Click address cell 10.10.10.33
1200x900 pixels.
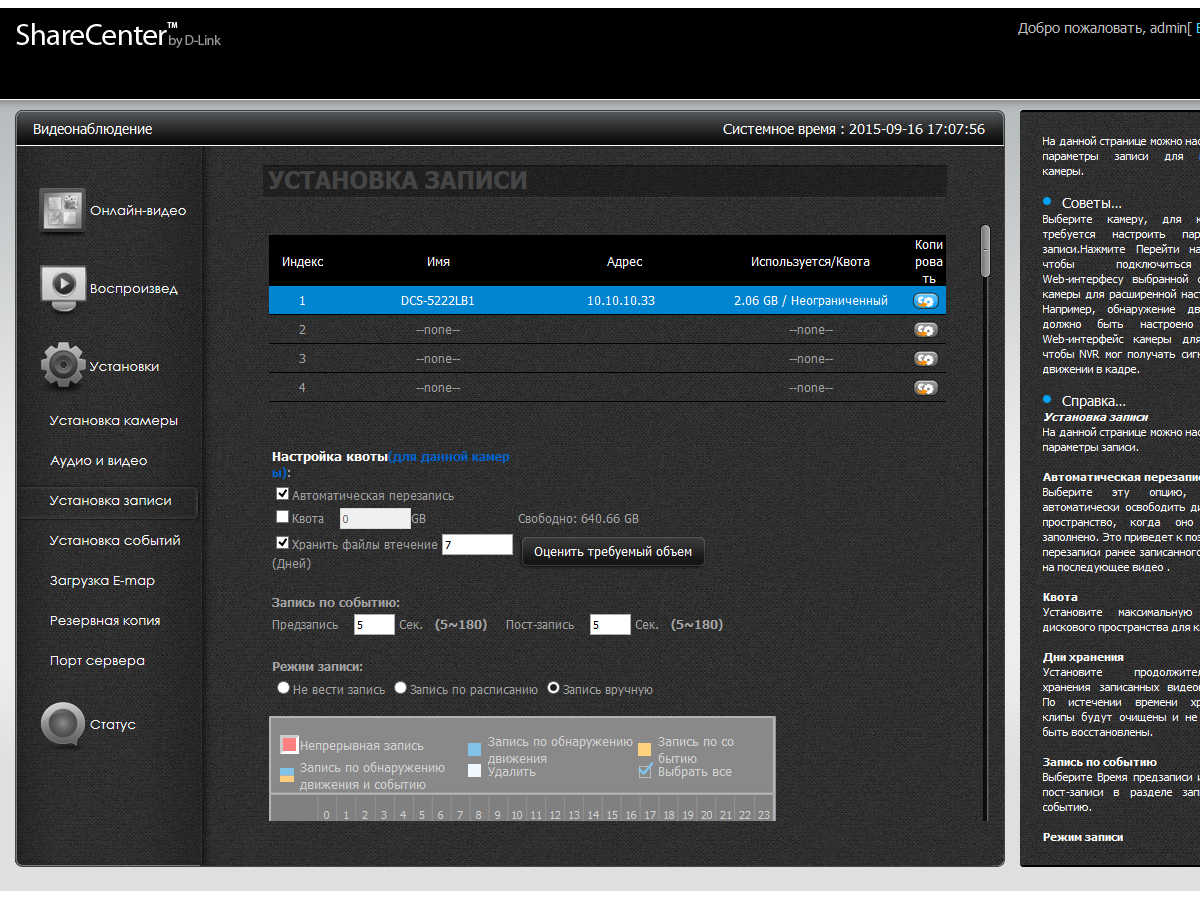pos(621,300)
